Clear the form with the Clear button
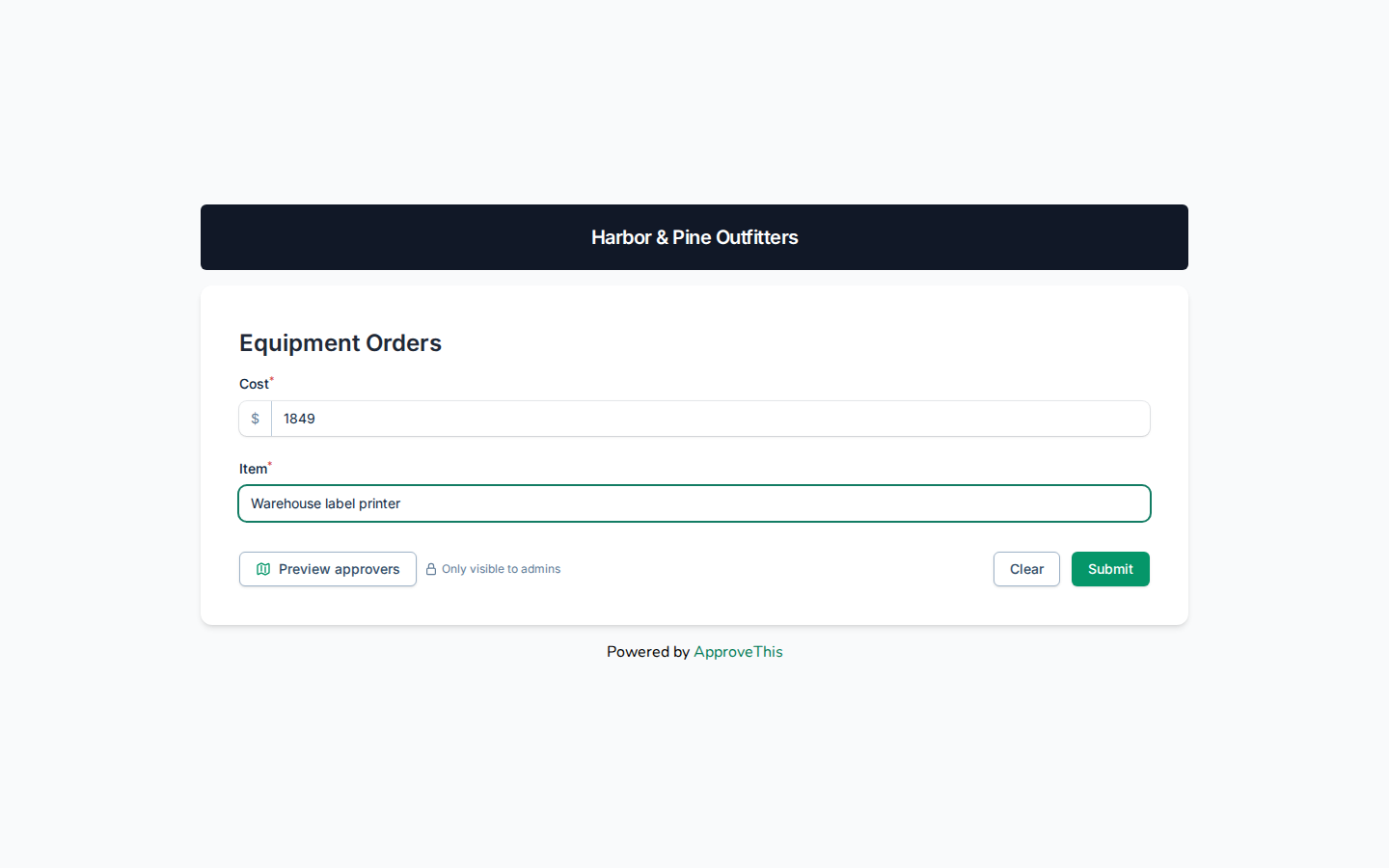 pos(1026,569)
